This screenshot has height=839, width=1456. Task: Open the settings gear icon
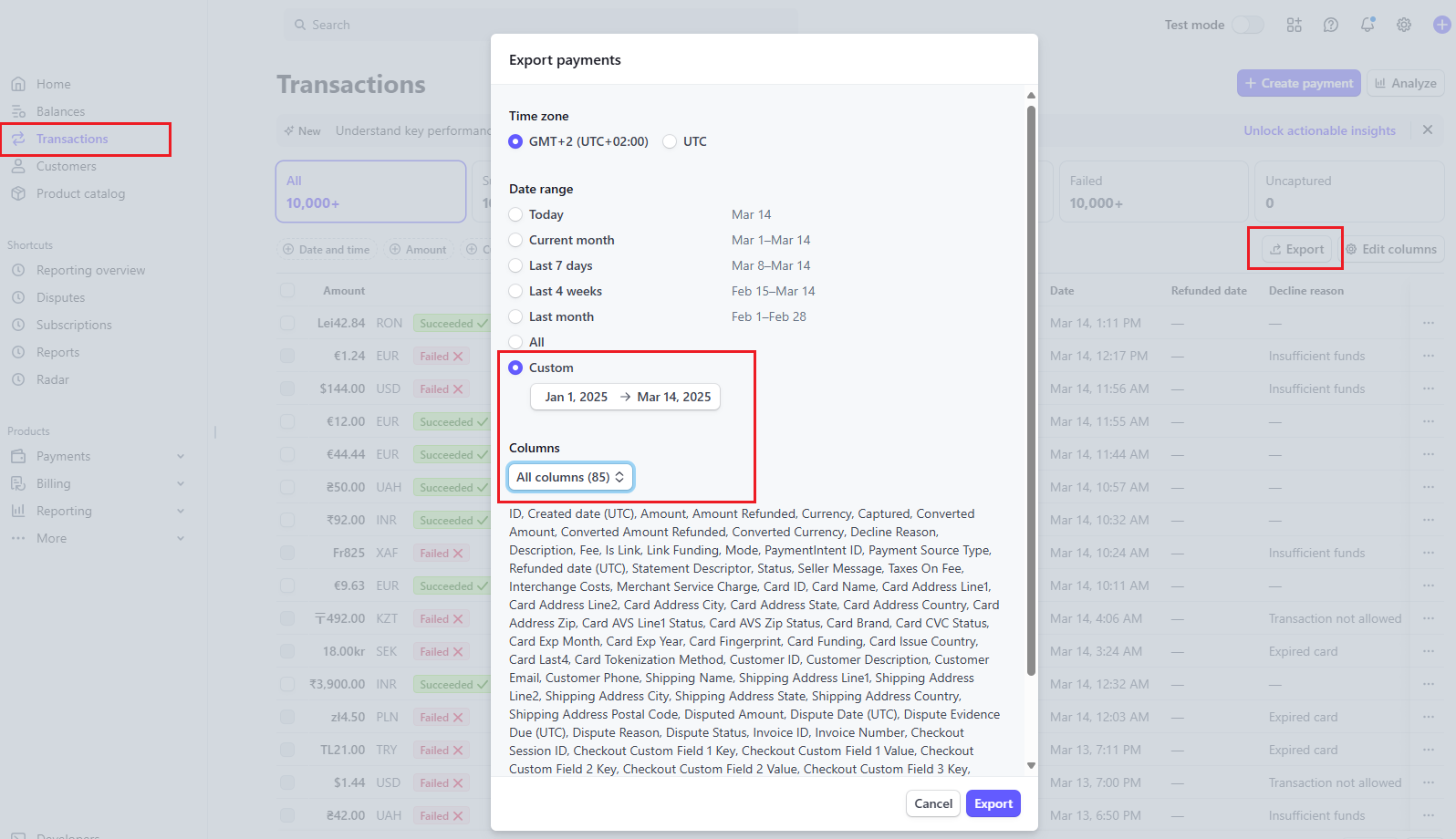pos(1403,25)
